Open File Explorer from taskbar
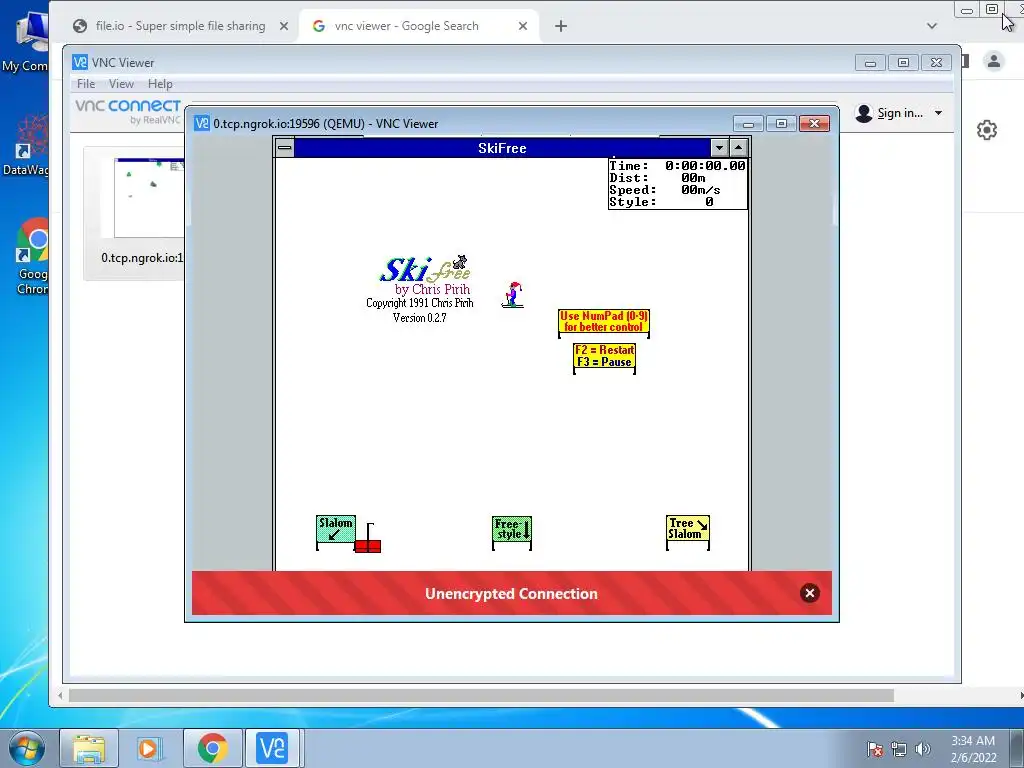The image size is (1024, 768). tap(89, 748)
